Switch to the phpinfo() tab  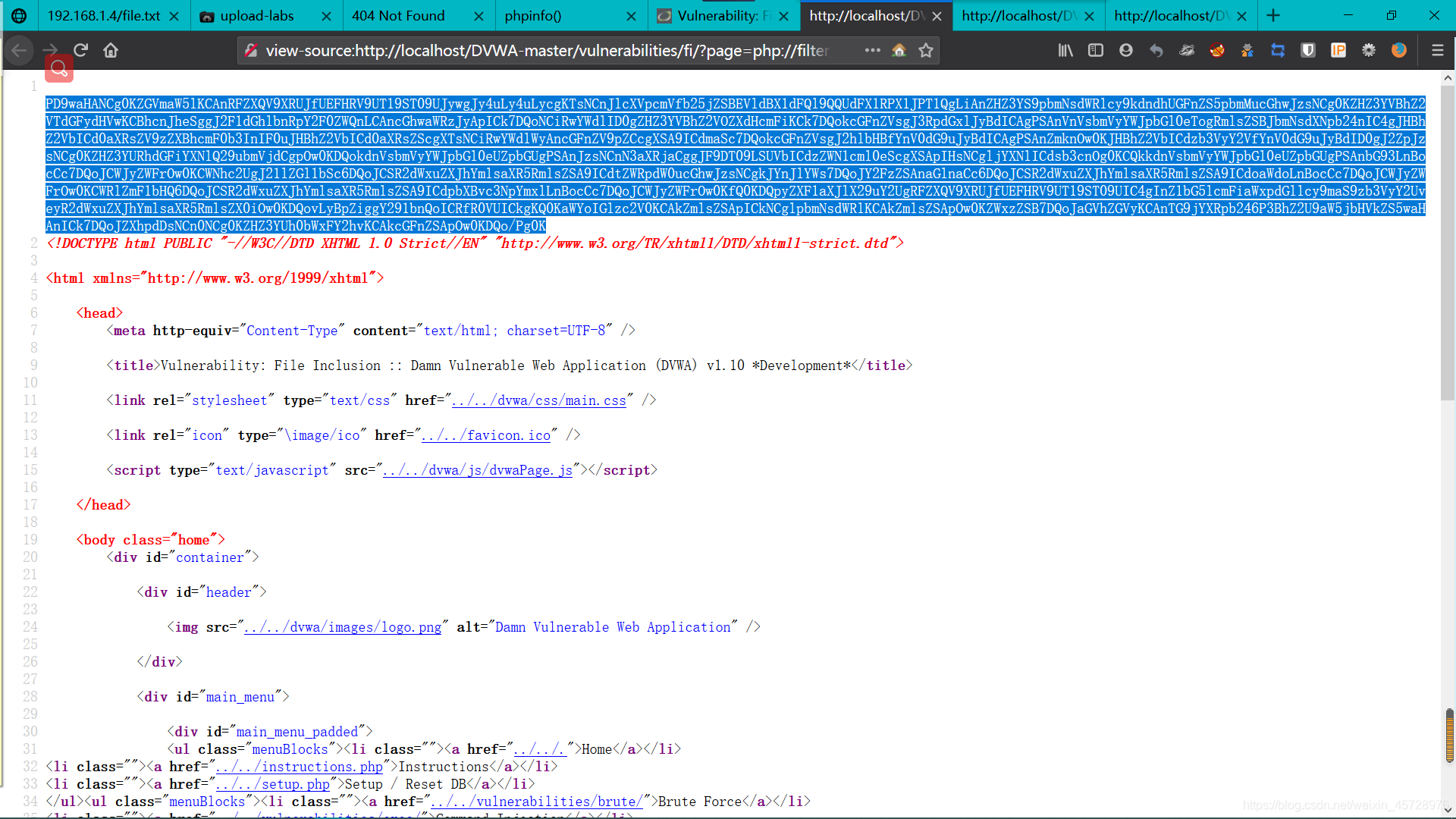(x=533, y=16)
